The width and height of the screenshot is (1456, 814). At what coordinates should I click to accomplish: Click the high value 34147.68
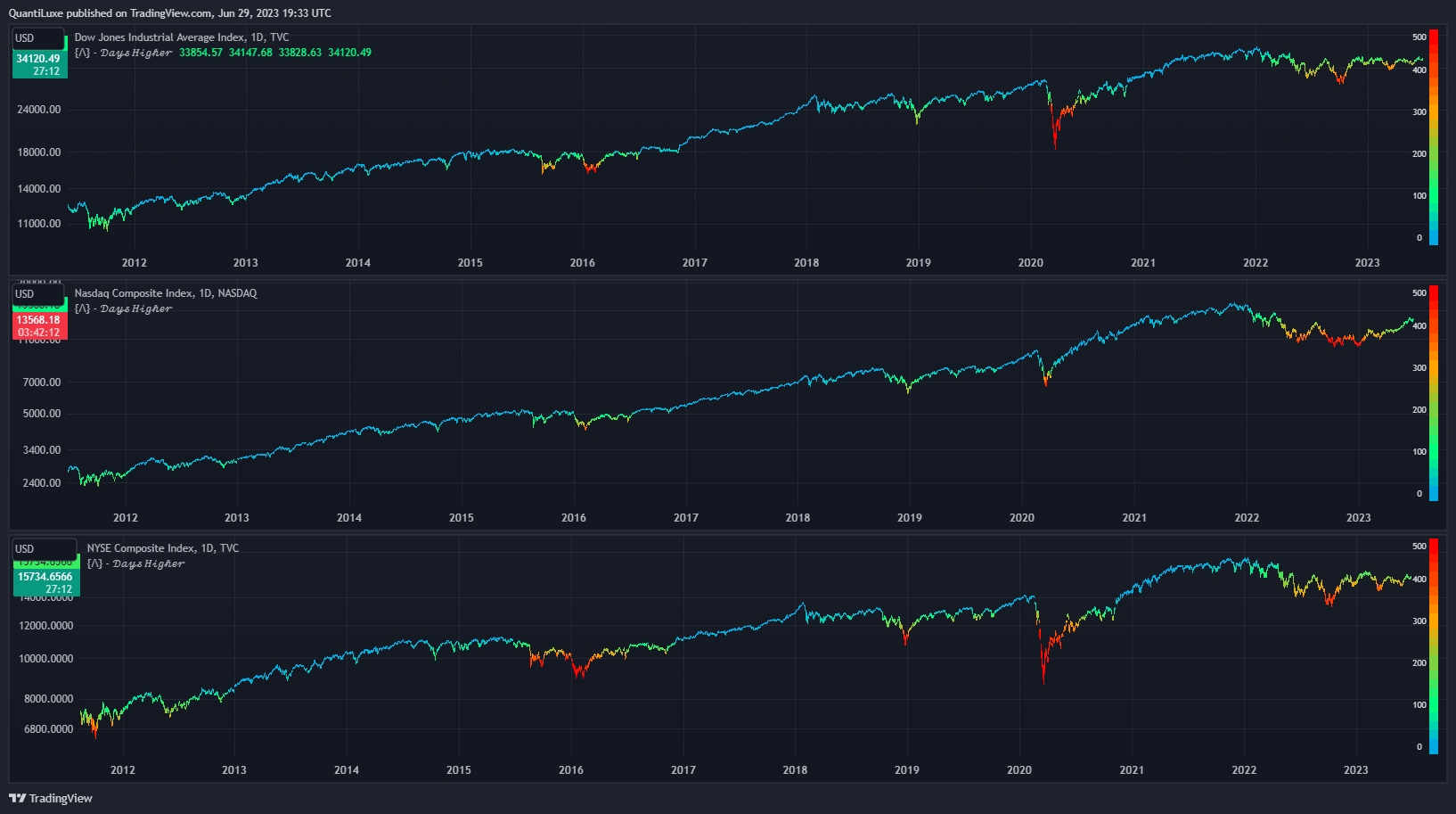(x=250, y=53)
